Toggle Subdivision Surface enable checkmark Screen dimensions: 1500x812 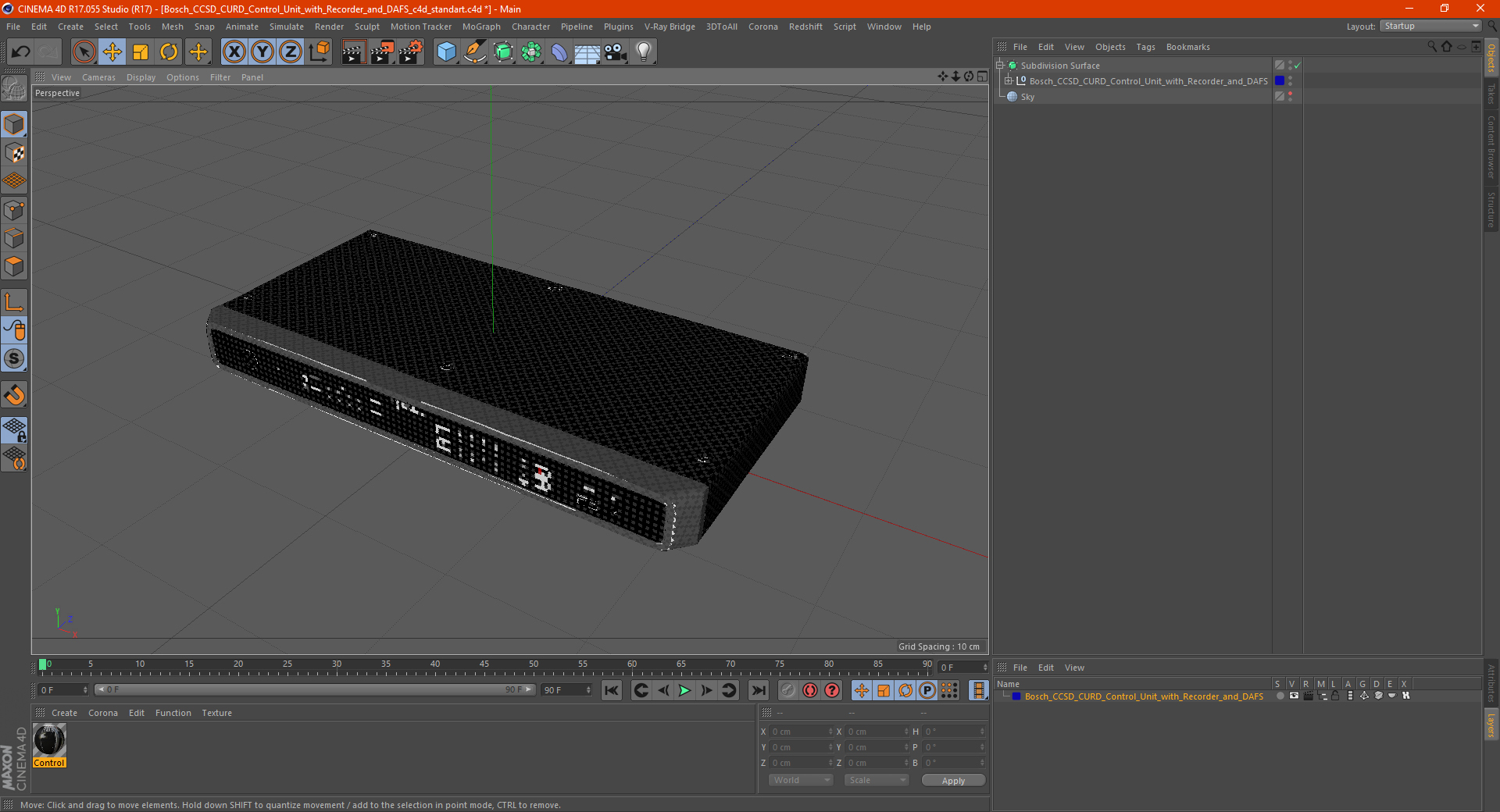1298,66
